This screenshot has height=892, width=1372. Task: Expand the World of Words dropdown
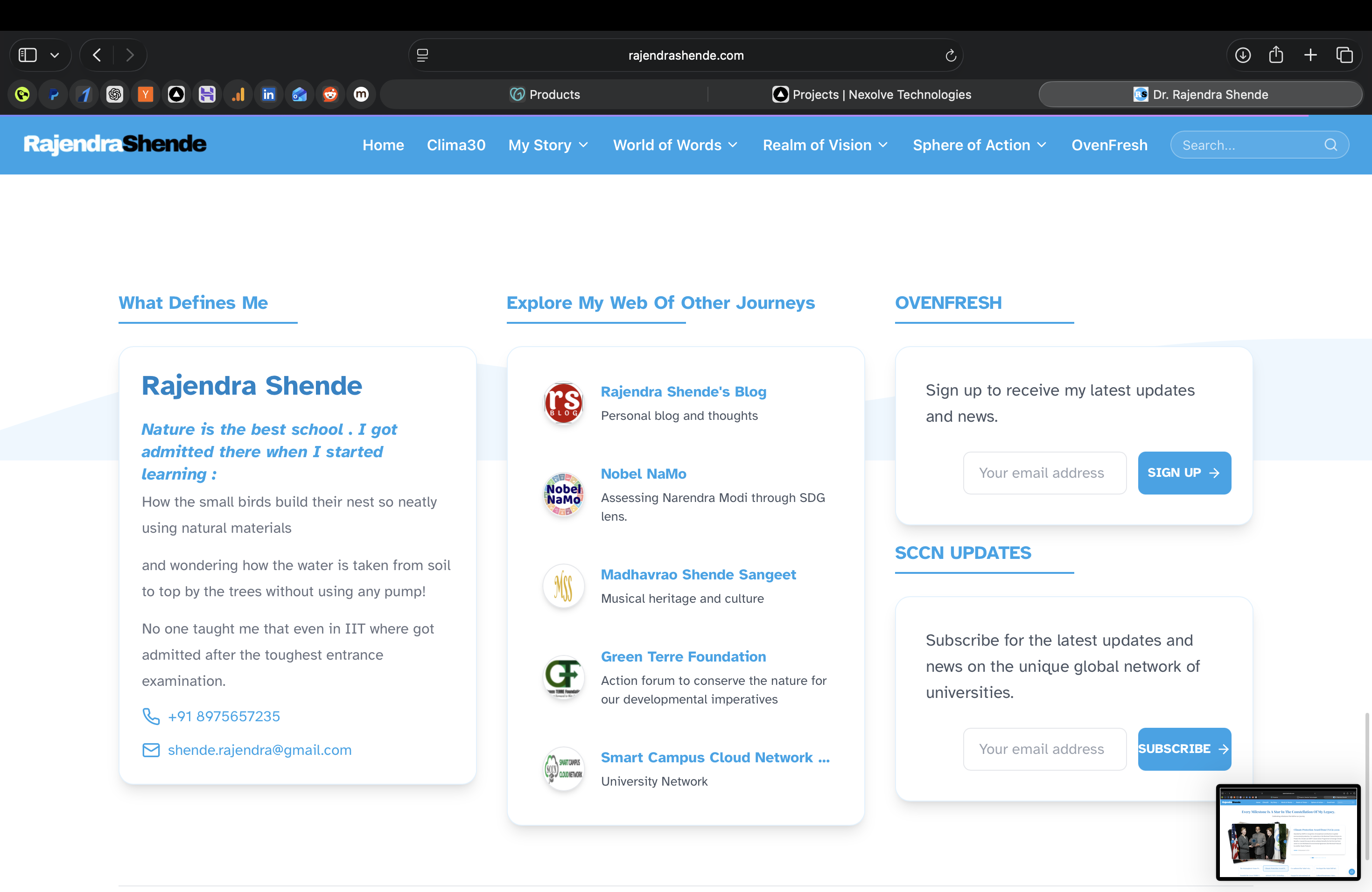click(x=675, y=145)
